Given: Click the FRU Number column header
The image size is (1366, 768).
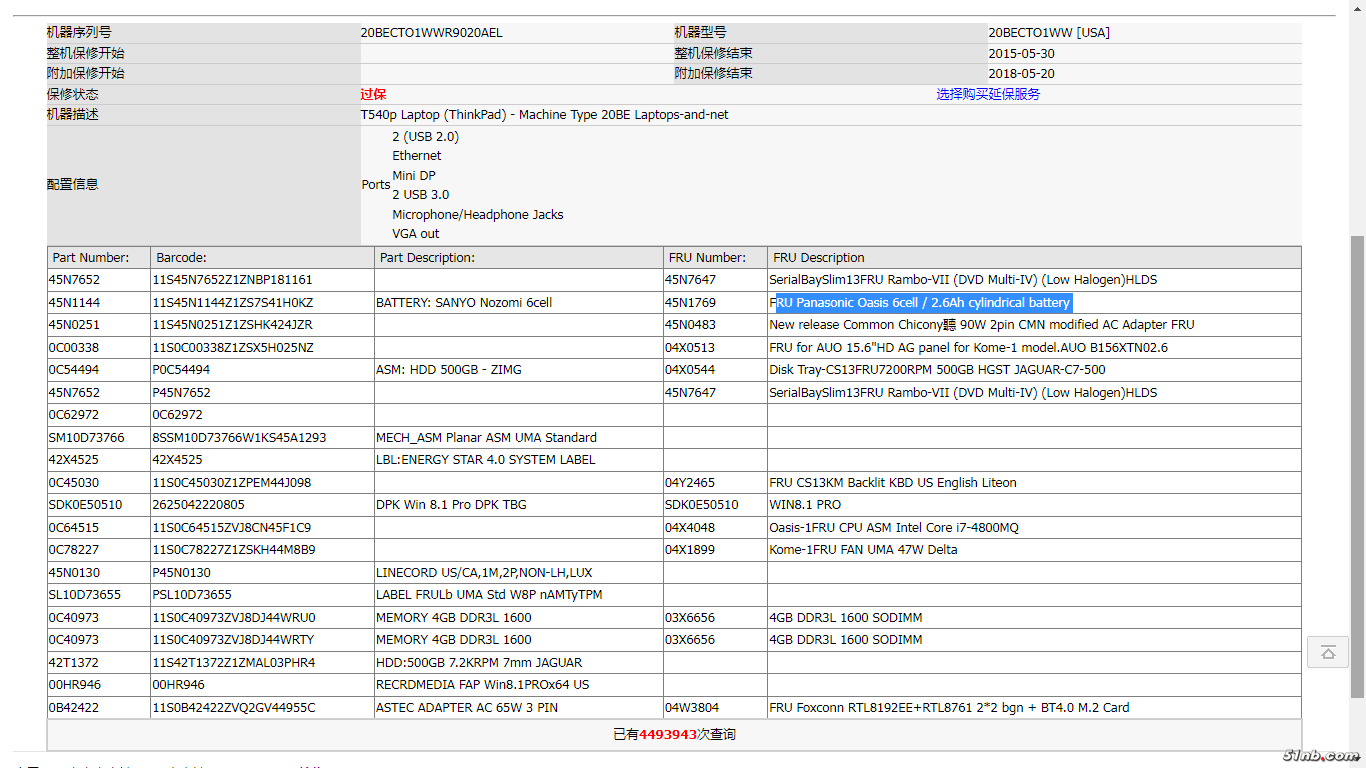Looking at the screenshot, I should pos(707,258).
